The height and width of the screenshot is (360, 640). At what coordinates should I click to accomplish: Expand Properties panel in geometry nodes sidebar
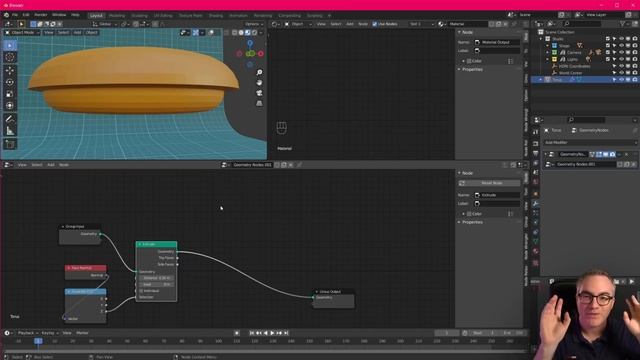(x=459, y=222)
